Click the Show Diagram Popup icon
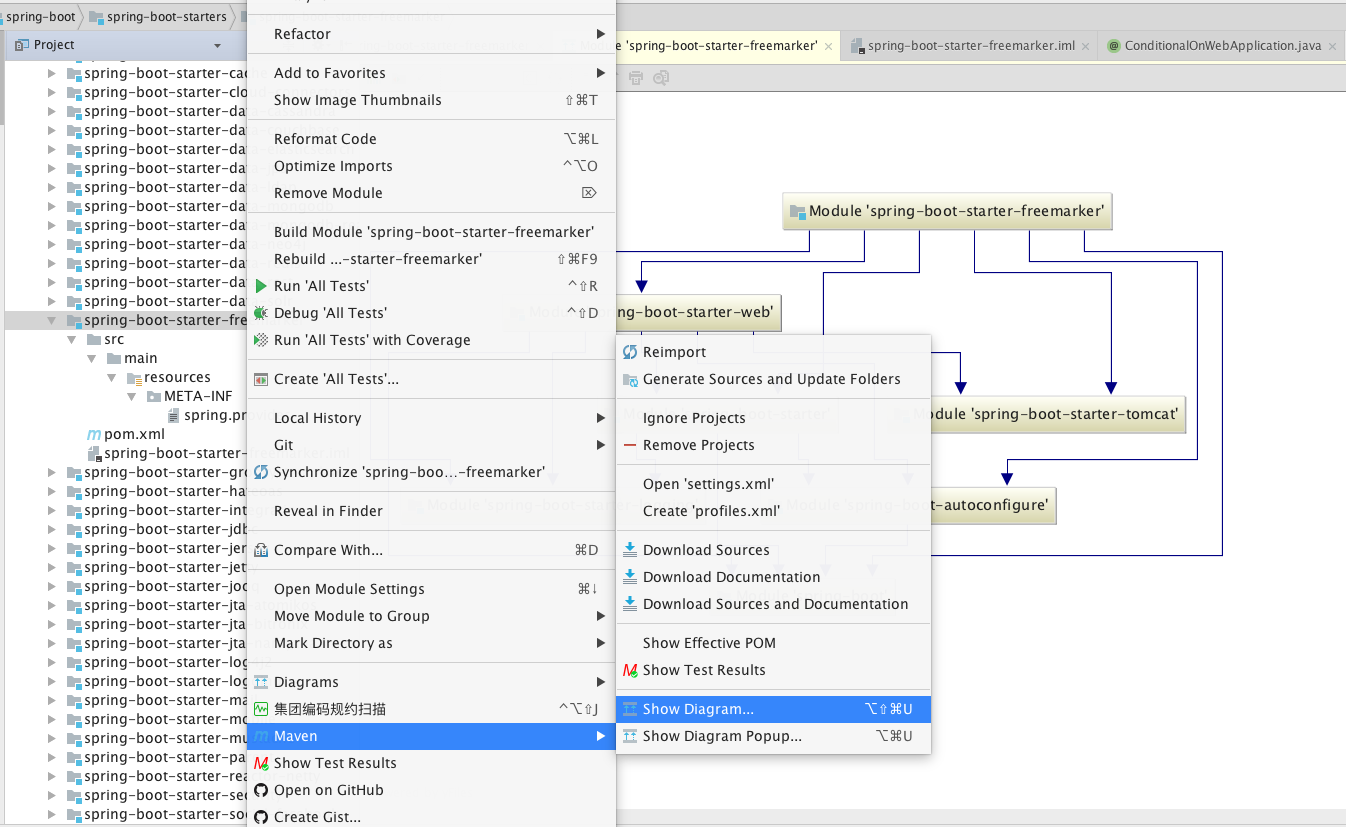This screenshot has height=827, width=1346. 630,736
